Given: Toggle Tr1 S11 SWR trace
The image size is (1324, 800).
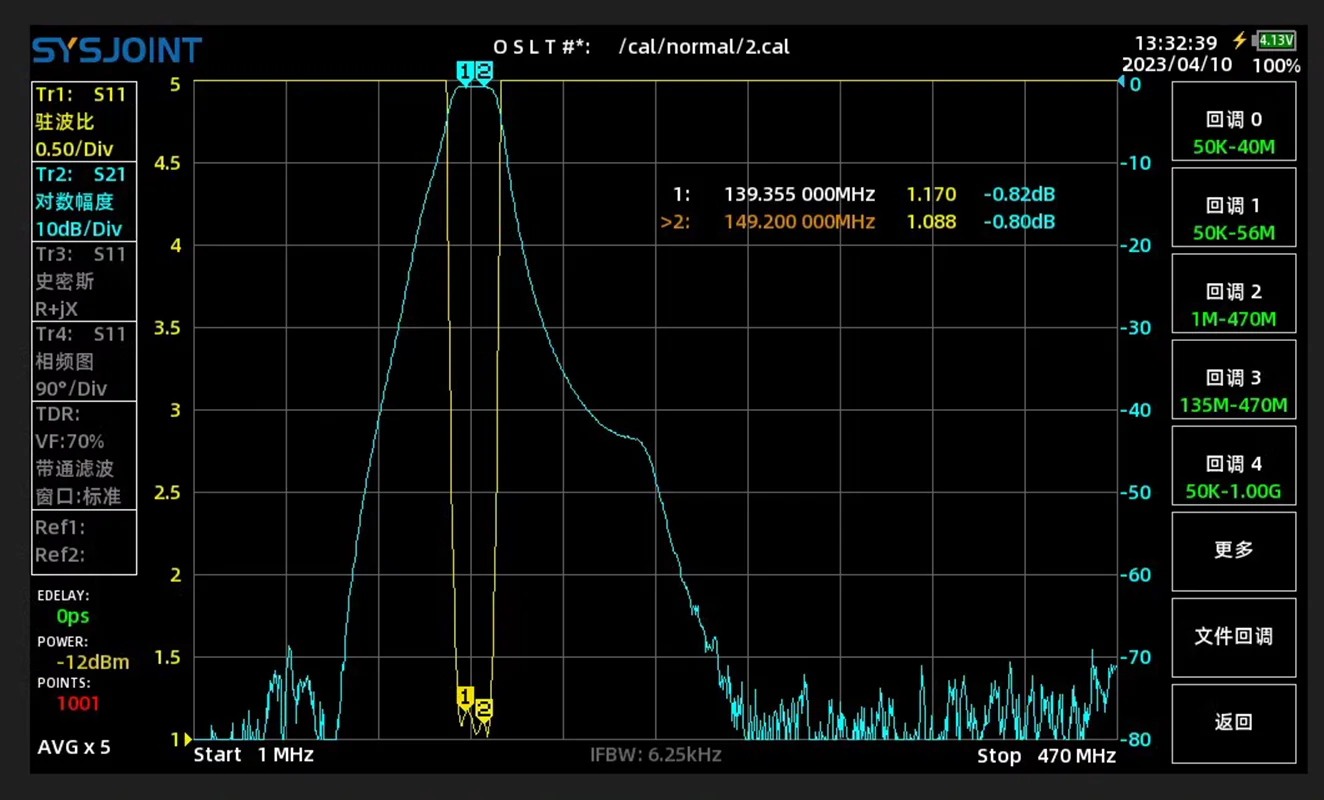Looking at the screenshot, I should (x=83, y=122).
